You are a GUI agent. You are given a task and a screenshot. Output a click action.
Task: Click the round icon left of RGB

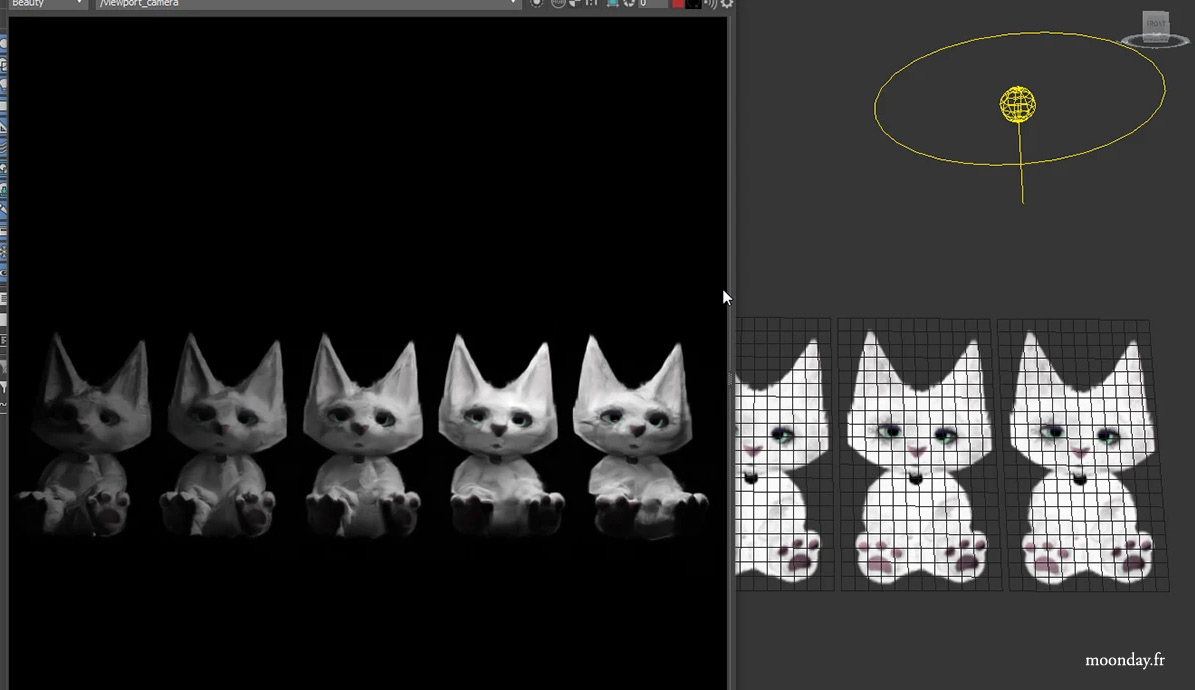tap(537, 4)
